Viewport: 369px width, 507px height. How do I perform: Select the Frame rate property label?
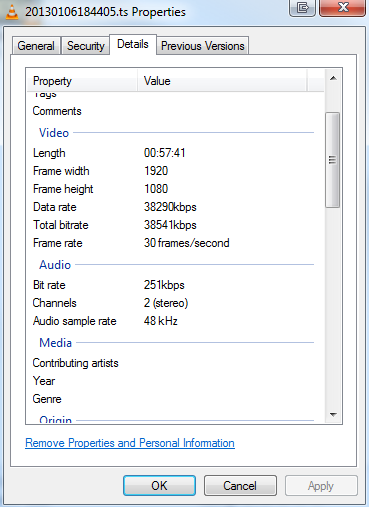(x=58, y=243)
